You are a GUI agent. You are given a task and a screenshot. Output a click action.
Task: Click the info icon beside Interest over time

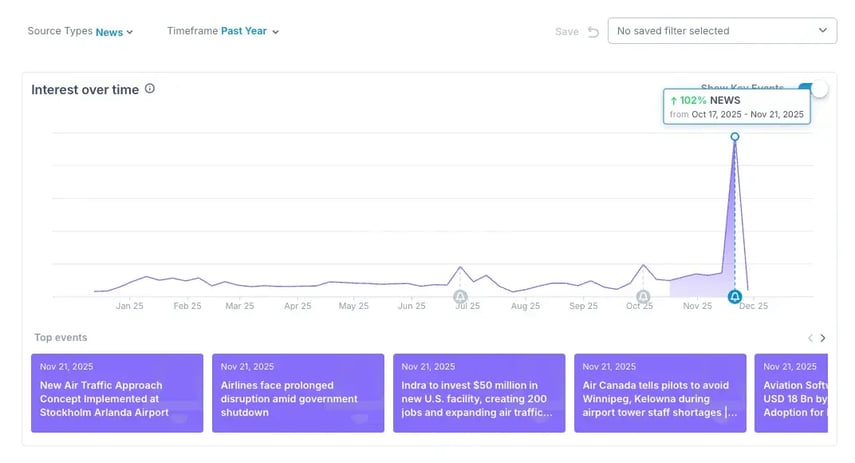pos(150,89)
